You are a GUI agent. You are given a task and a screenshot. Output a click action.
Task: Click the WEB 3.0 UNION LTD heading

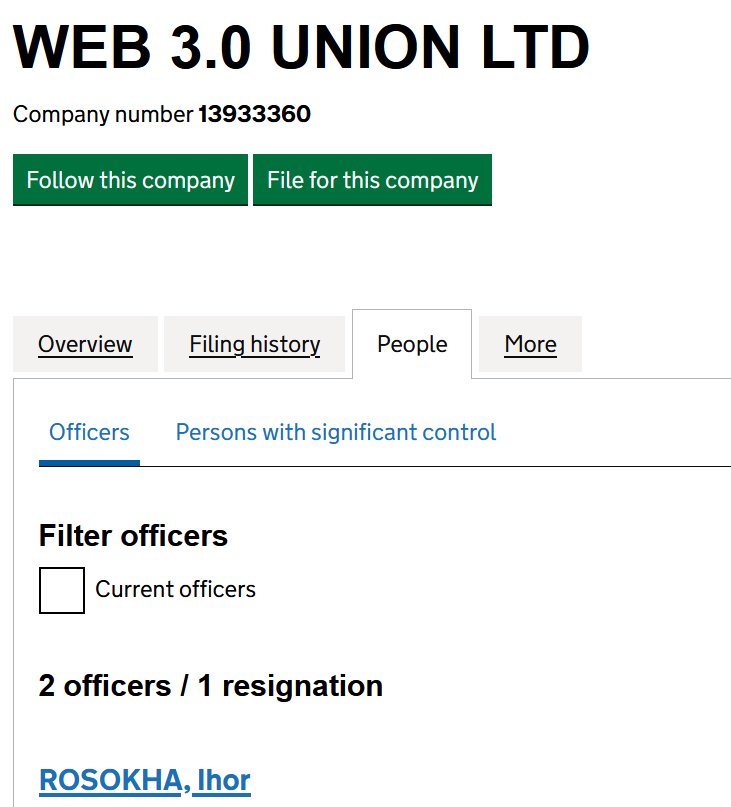(x=301, y=47)
